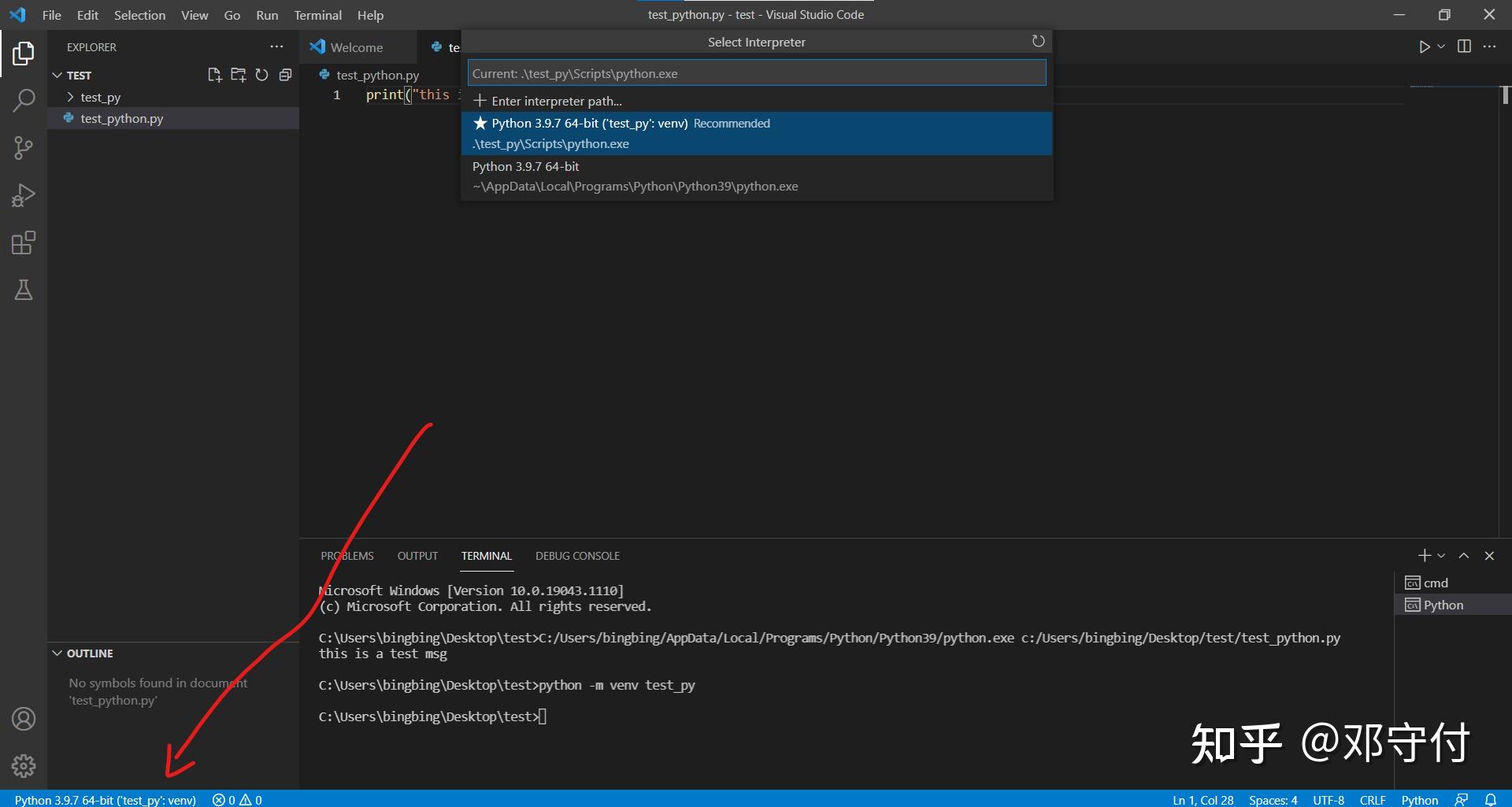Create a new file in Explorer
The width and height of the screenshot is (1512, 807).
click(x=214, y=75)
